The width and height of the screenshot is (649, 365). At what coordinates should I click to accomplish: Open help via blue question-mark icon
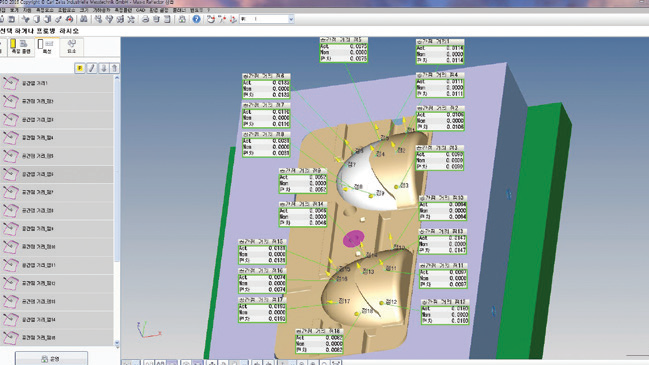[196, 19]
